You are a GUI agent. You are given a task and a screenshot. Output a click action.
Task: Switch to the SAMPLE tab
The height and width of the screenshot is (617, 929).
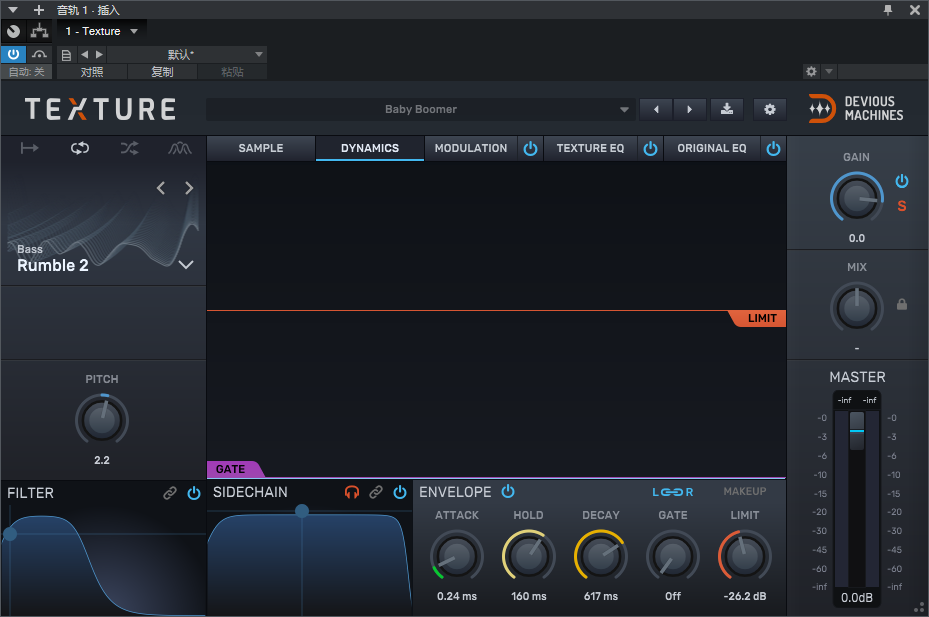[261, 148]
